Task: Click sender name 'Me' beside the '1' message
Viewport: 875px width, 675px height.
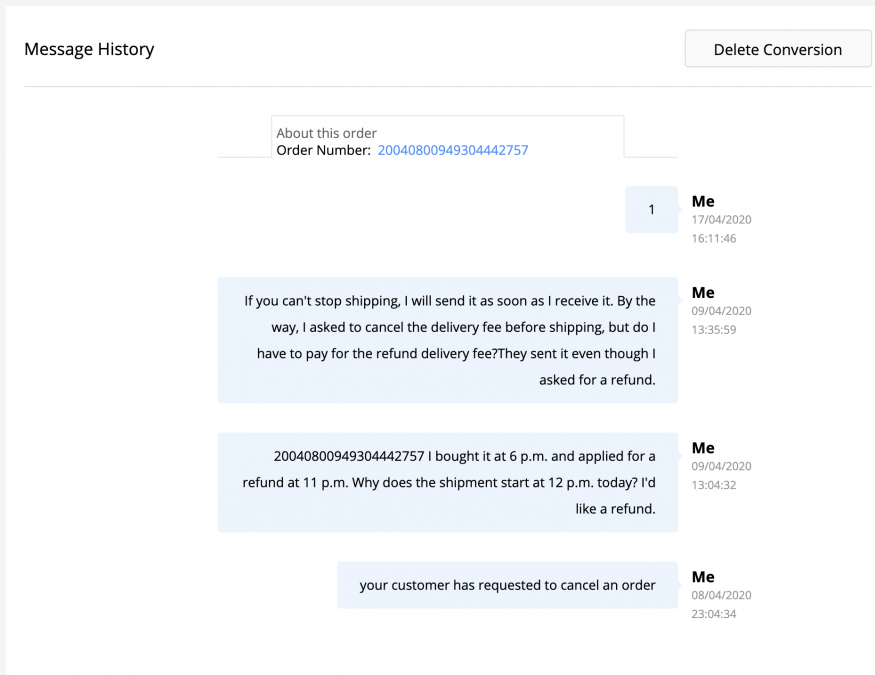Action: (x=703, y=201)
